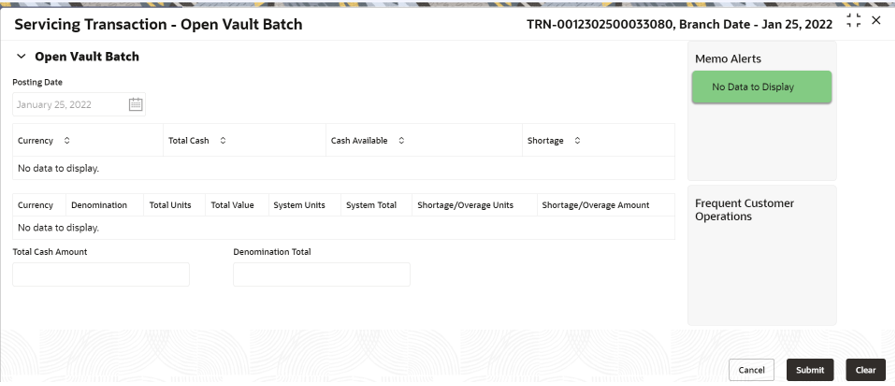Click the Cancel button
895x386 pixels.
[751, 370]
